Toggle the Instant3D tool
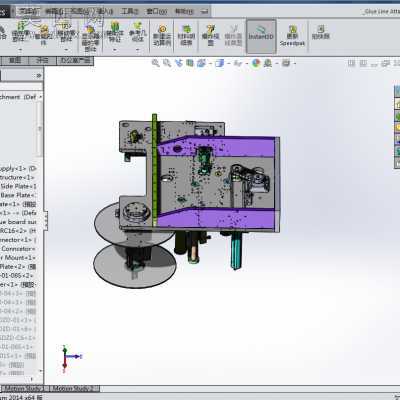 [261, 36]
